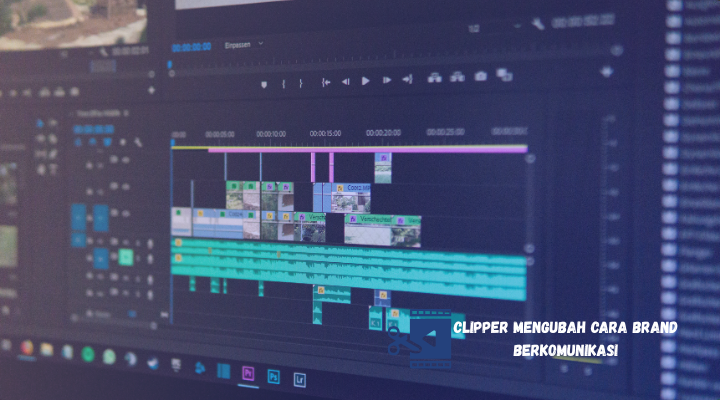The image size is (720, 400).
Task: Click 00:00:10:00 on the timeline ruler
Action: point(271,134)
